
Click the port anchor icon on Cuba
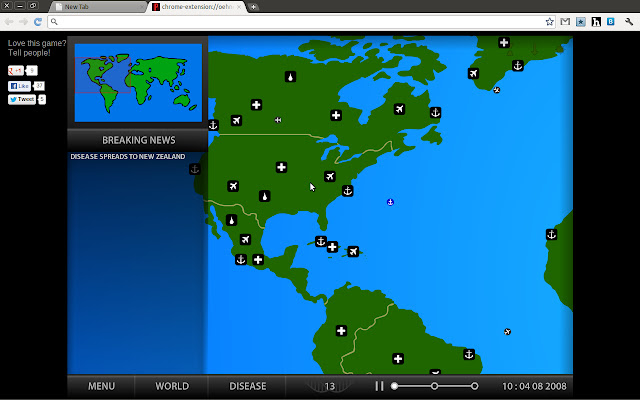pos(321,242)
